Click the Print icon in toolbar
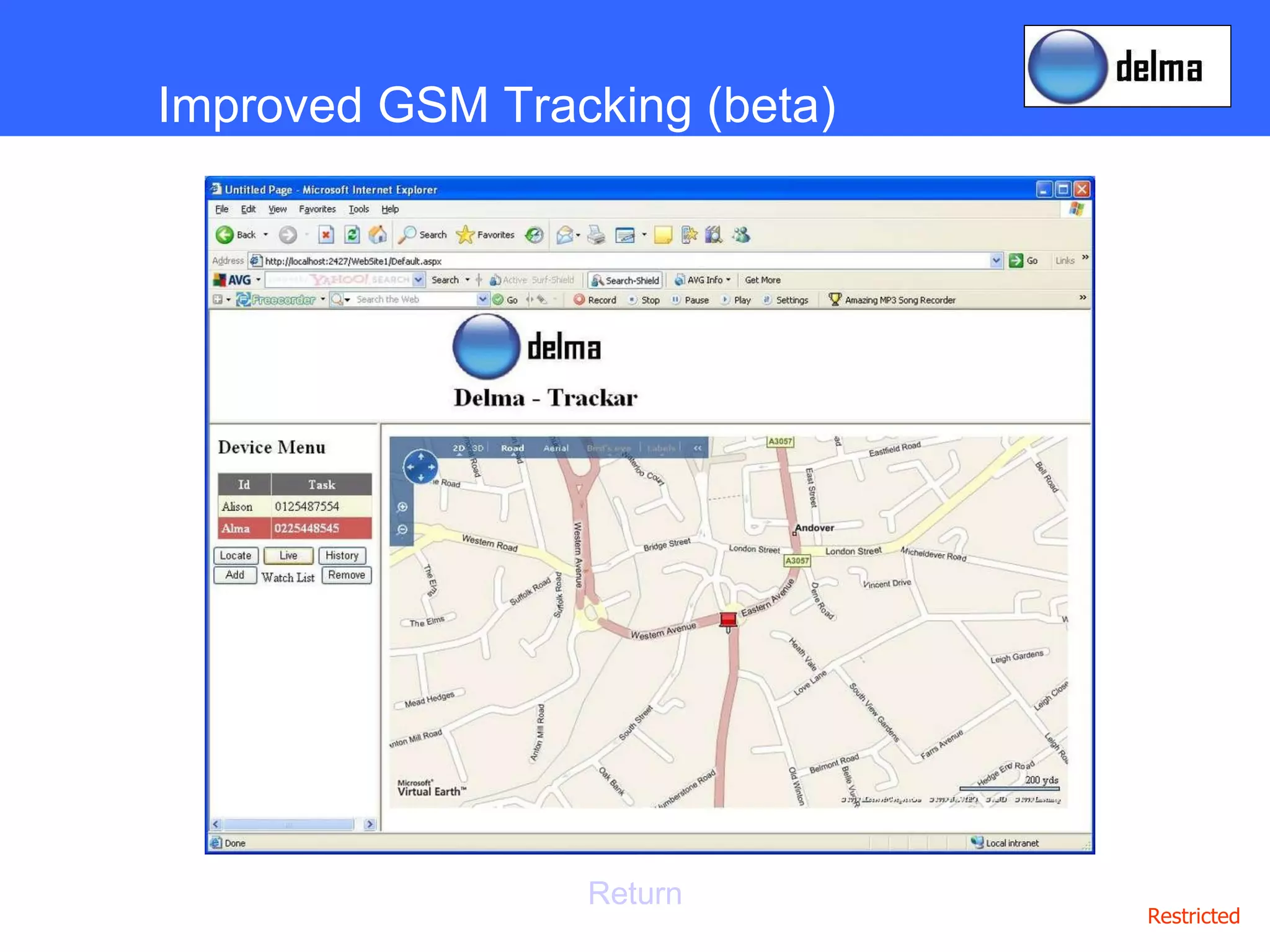This screenshot has width=1270, height=952. pos(597,235)
